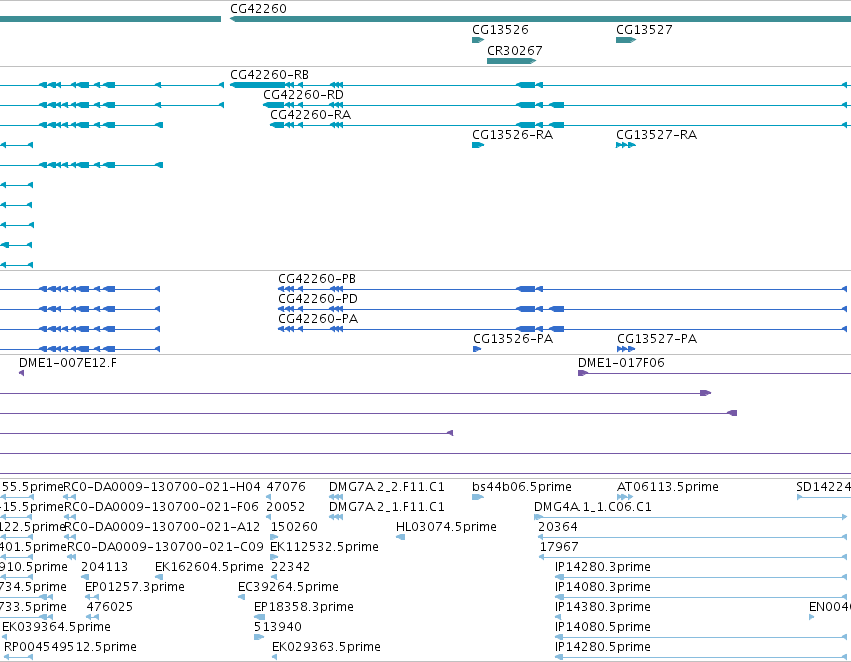
Task: Select the DME1-007E12.F clone arrow
Action: 21,373
